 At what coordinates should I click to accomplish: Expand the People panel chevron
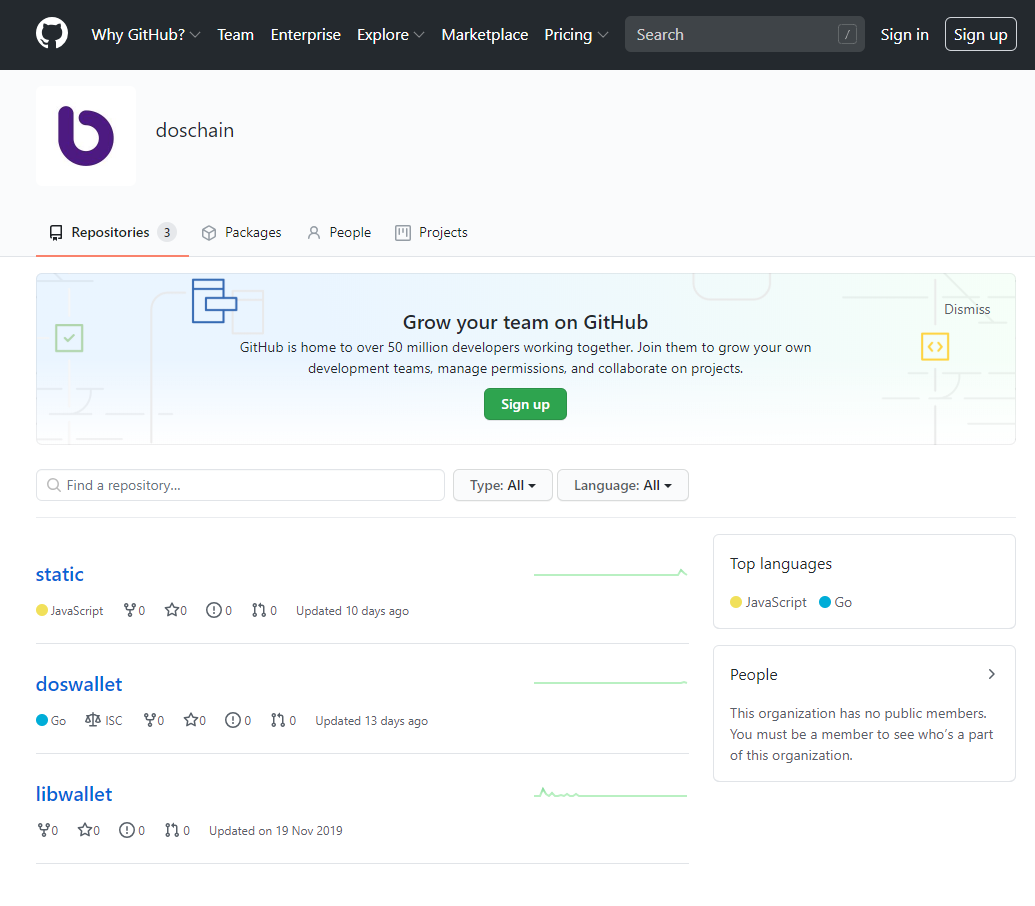(x=991, y=674)
